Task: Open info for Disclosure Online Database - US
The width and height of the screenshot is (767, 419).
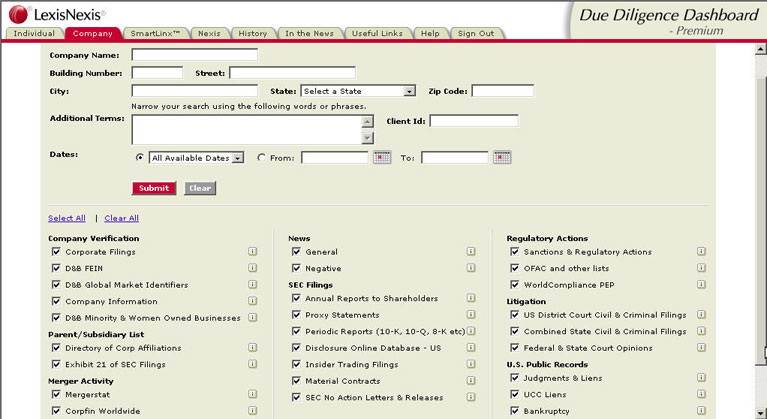Action: [x=471, y=348]
